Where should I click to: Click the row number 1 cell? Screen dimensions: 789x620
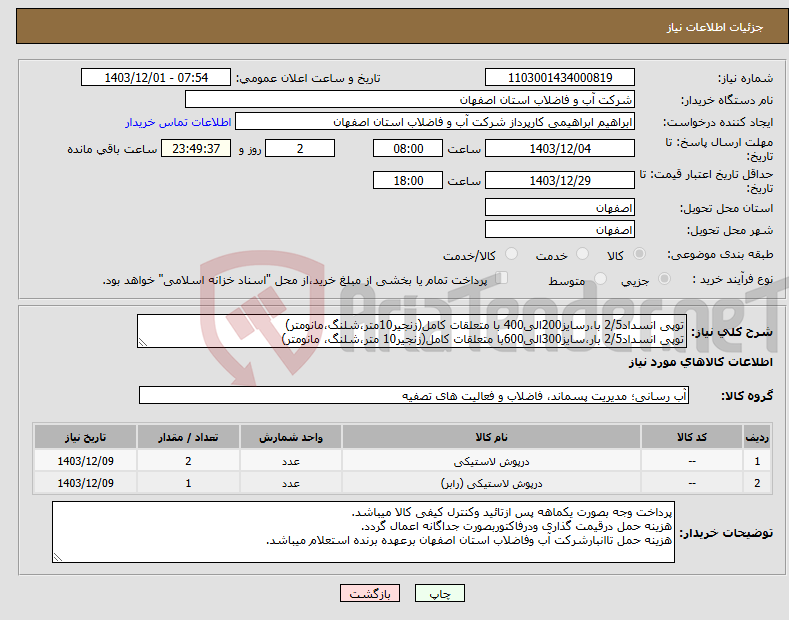pos(757,461)
